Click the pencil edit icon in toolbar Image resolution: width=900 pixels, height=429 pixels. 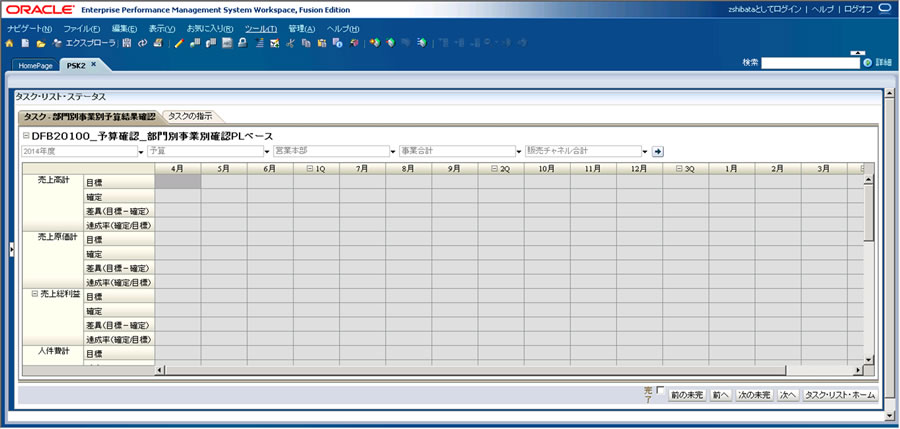179,44
